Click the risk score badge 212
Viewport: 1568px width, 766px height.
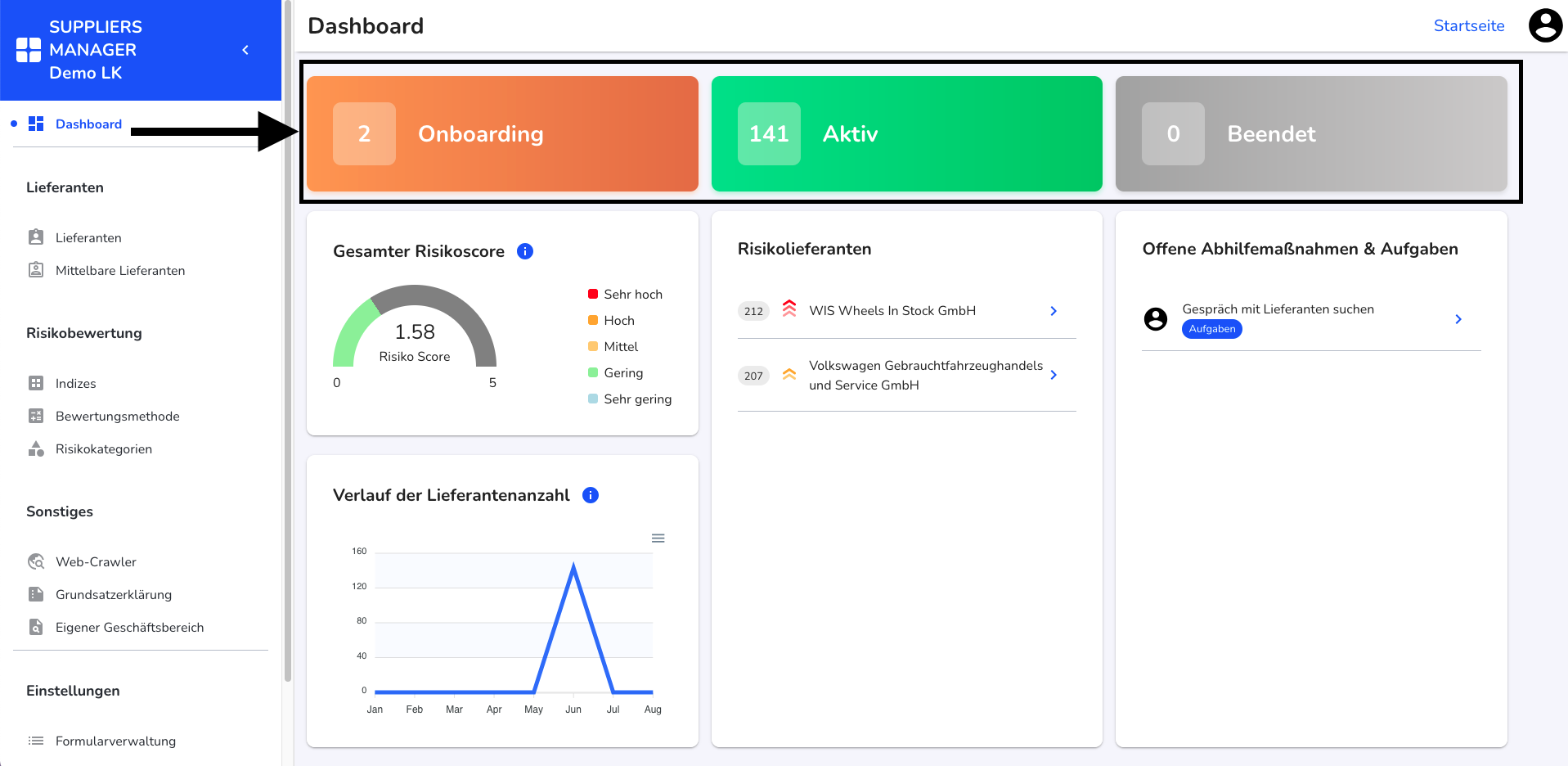point(753,311)
